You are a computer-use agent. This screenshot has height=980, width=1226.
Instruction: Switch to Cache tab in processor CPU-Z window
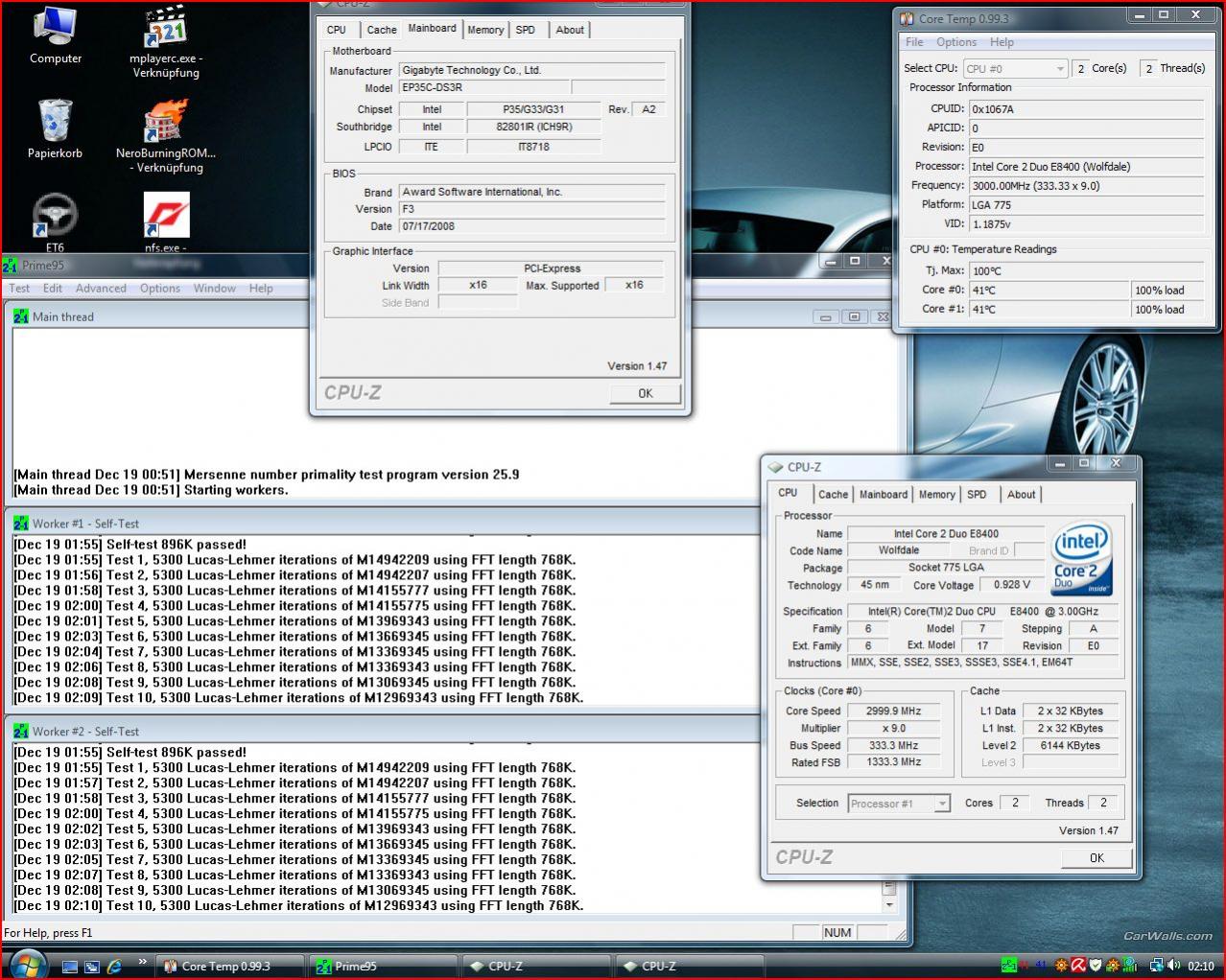(x=833, y=495)
